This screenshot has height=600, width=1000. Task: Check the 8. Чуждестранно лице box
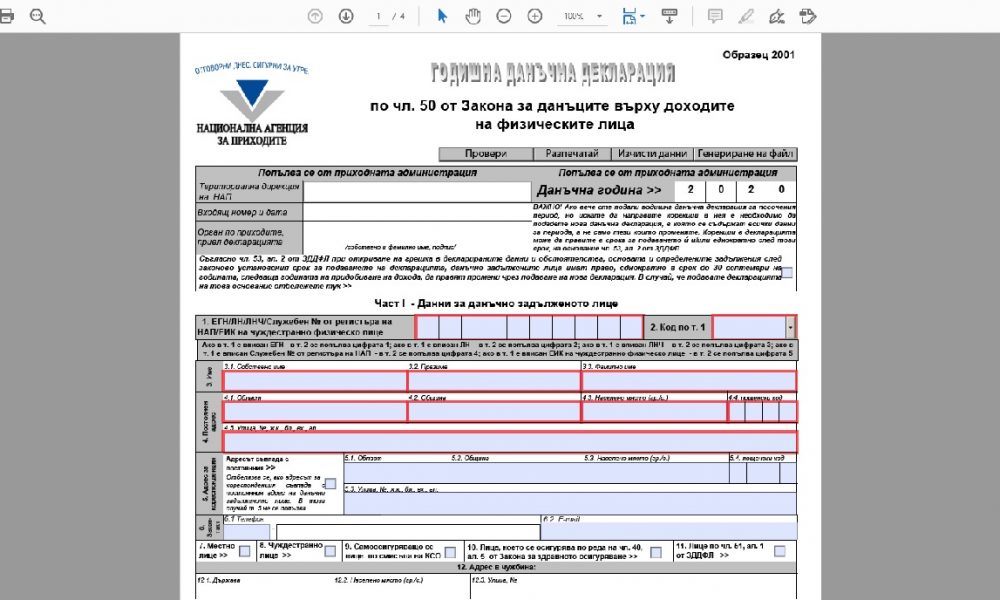[330, 551]
